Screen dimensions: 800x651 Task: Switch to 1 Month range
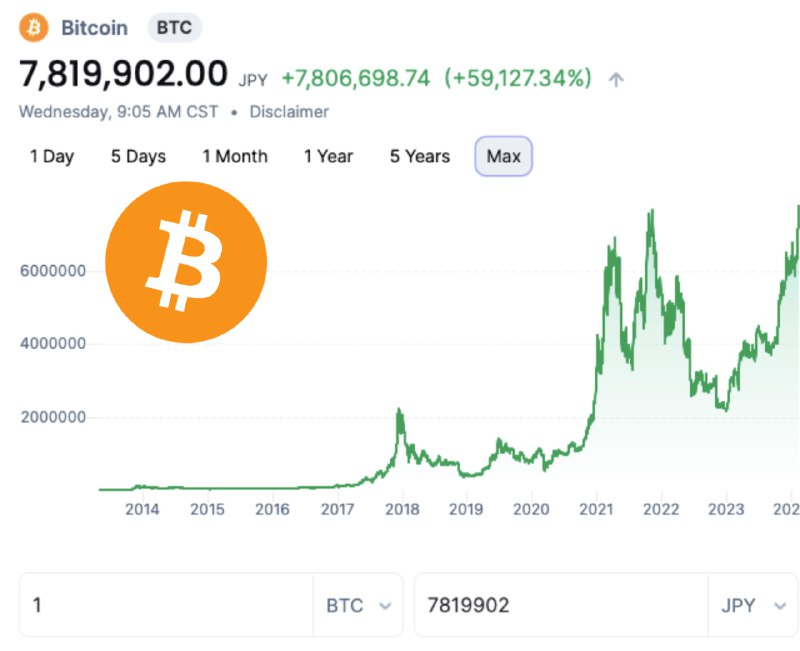[x=235, y=156]
